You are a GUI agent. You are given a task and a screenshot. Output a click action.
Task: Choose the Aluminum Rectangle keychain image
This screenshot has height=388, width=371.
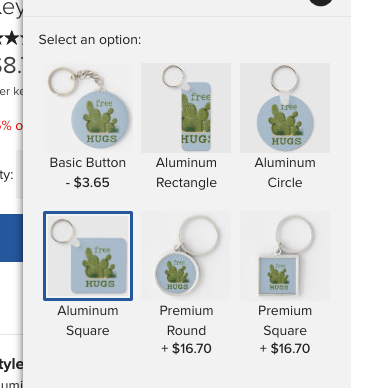186,108
